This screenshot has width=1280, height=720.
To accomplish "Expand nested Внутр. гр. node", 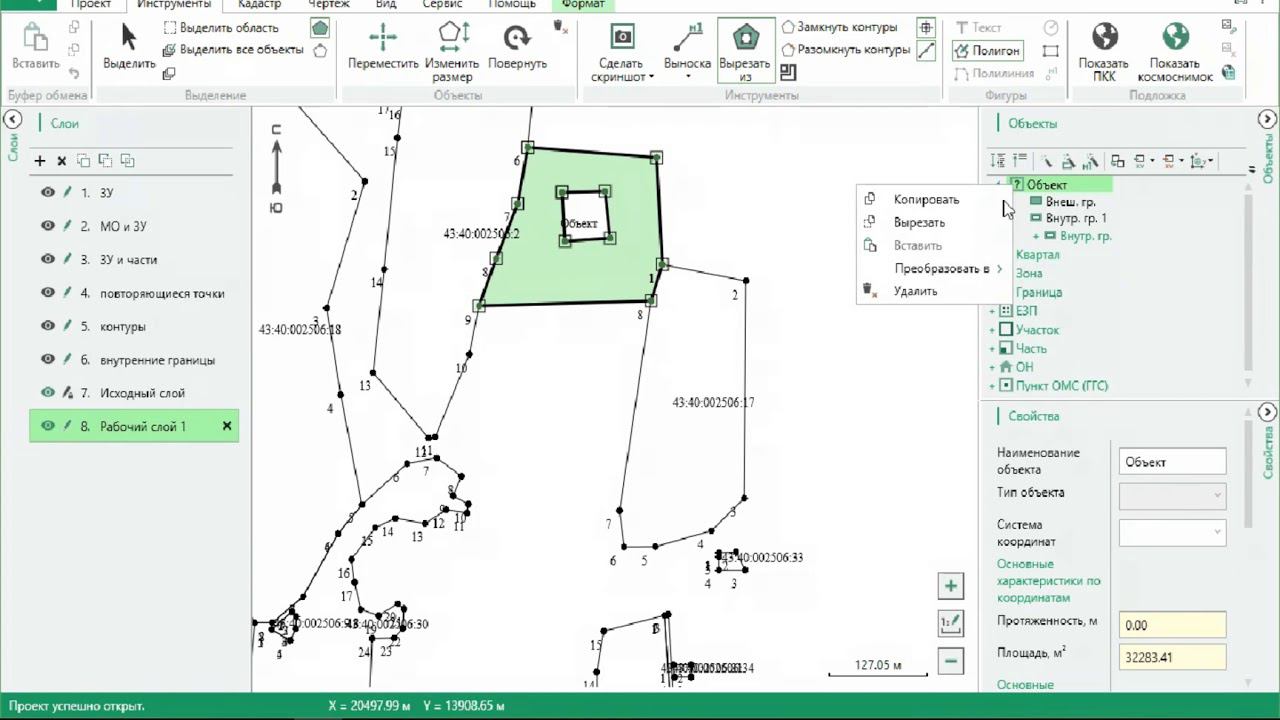I will pos(1036,237).
